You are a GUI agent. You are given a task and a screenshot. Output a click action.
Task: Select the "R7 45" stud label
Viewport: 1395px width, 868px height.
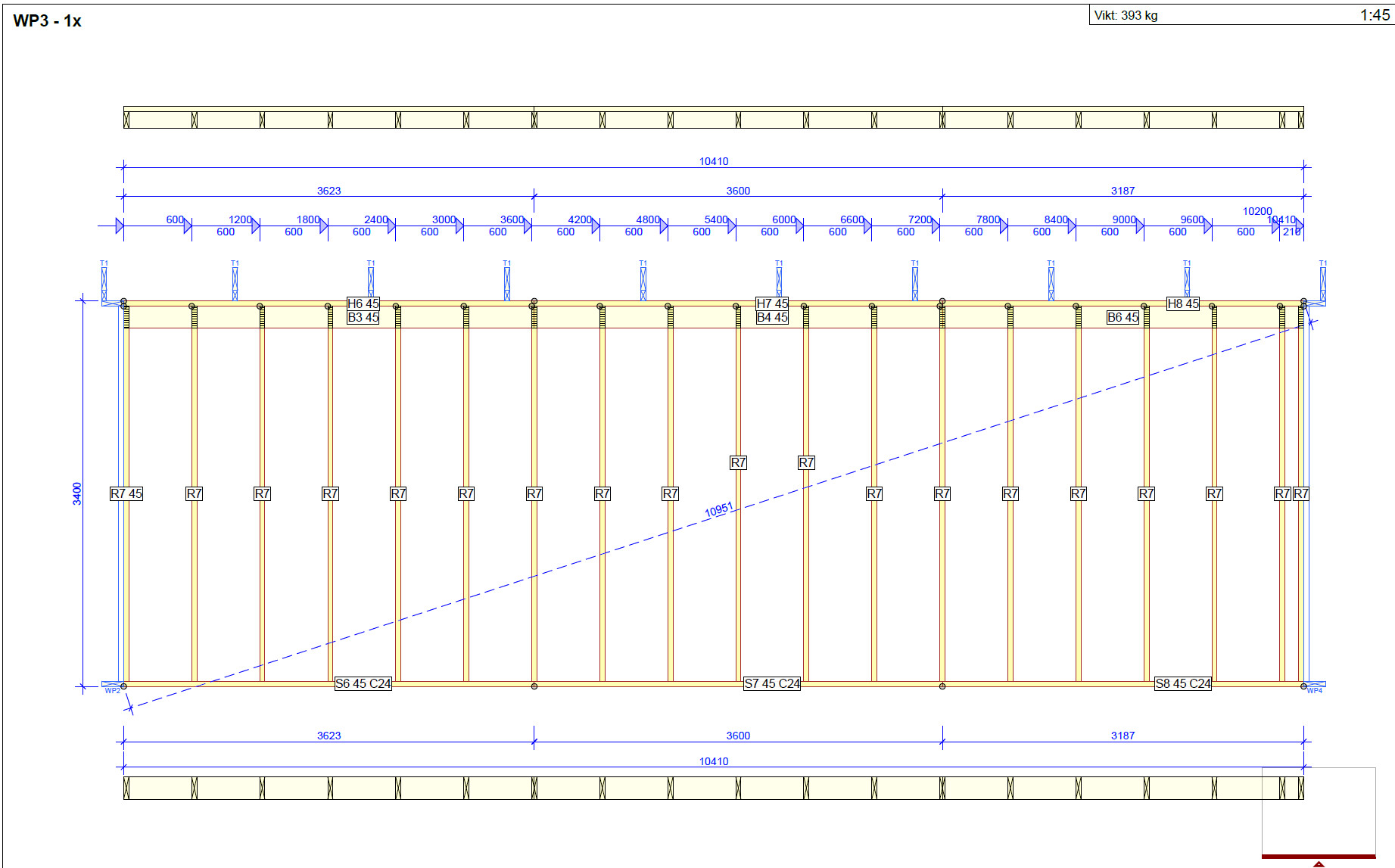pos(126,493)
